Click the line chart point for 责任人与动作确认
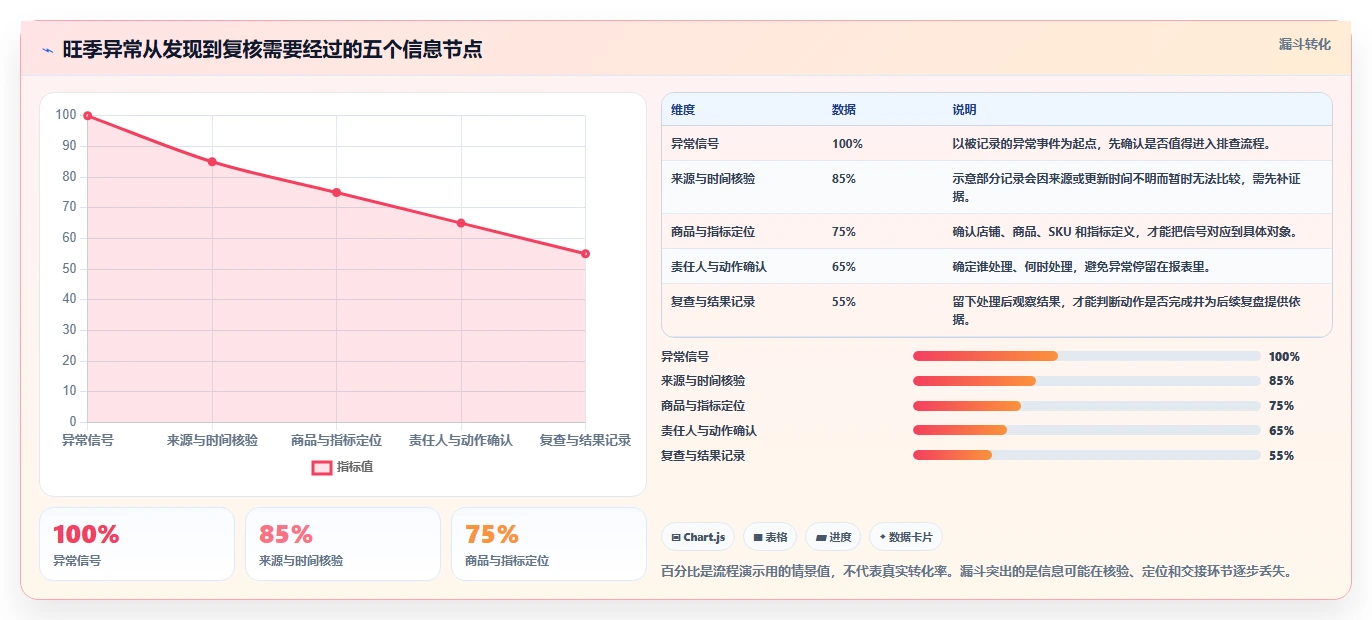1372x620 pixels. 461,223
